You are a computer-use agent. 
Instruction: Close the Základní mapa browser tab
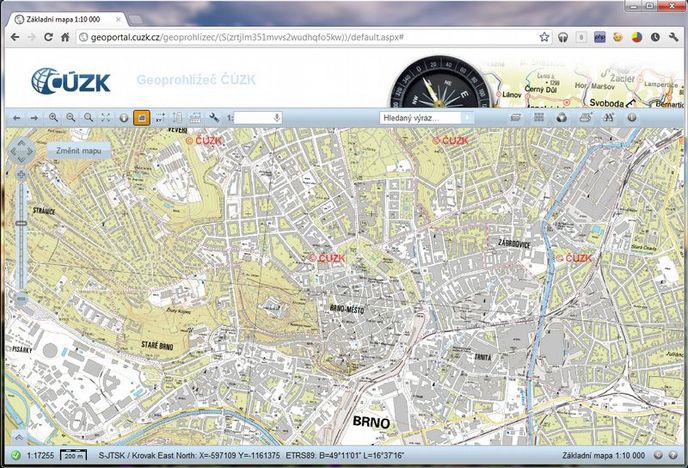(118, 19)
